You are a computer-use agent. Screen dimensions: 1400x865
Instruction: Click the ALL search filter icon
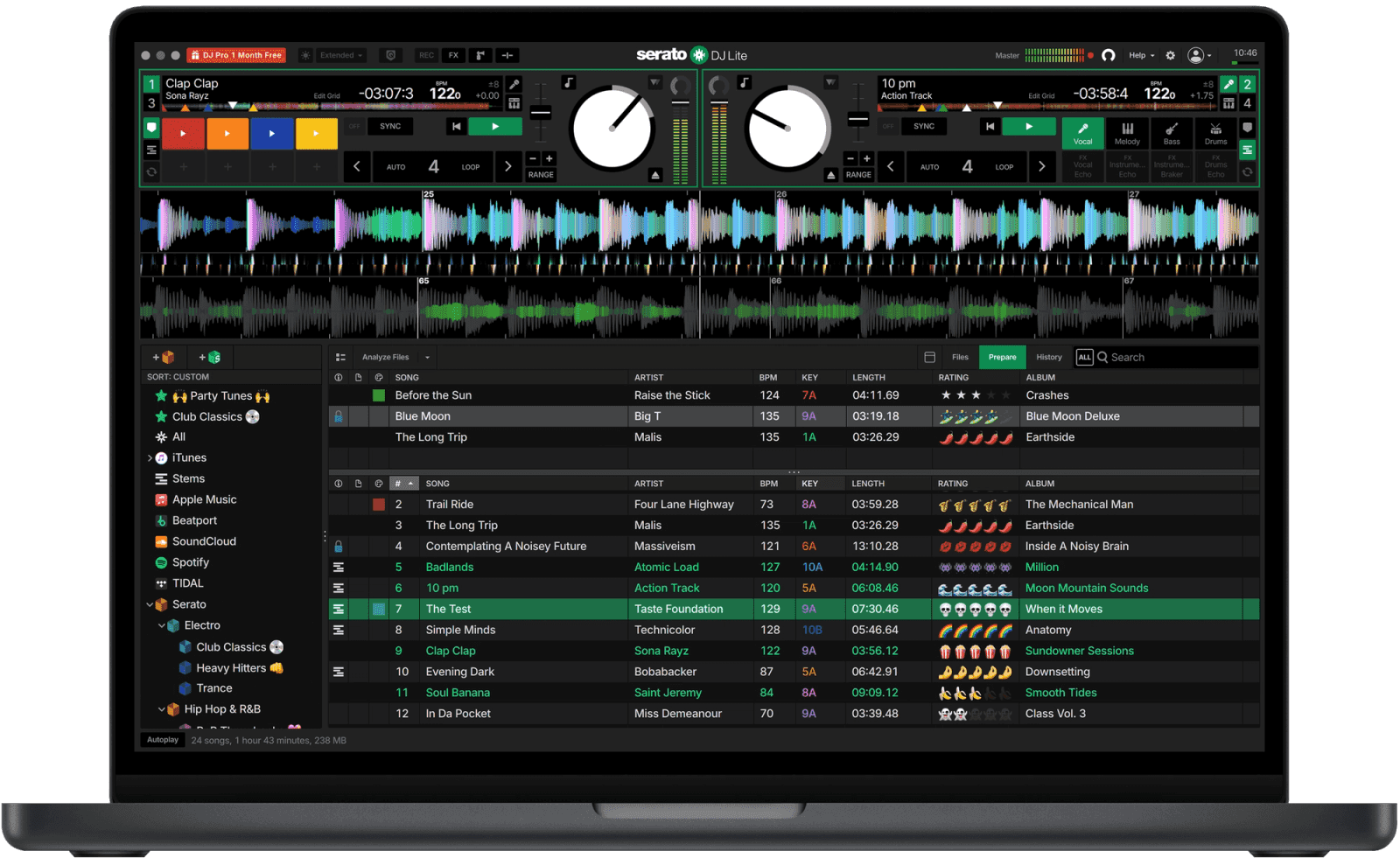click(1084, 357)
